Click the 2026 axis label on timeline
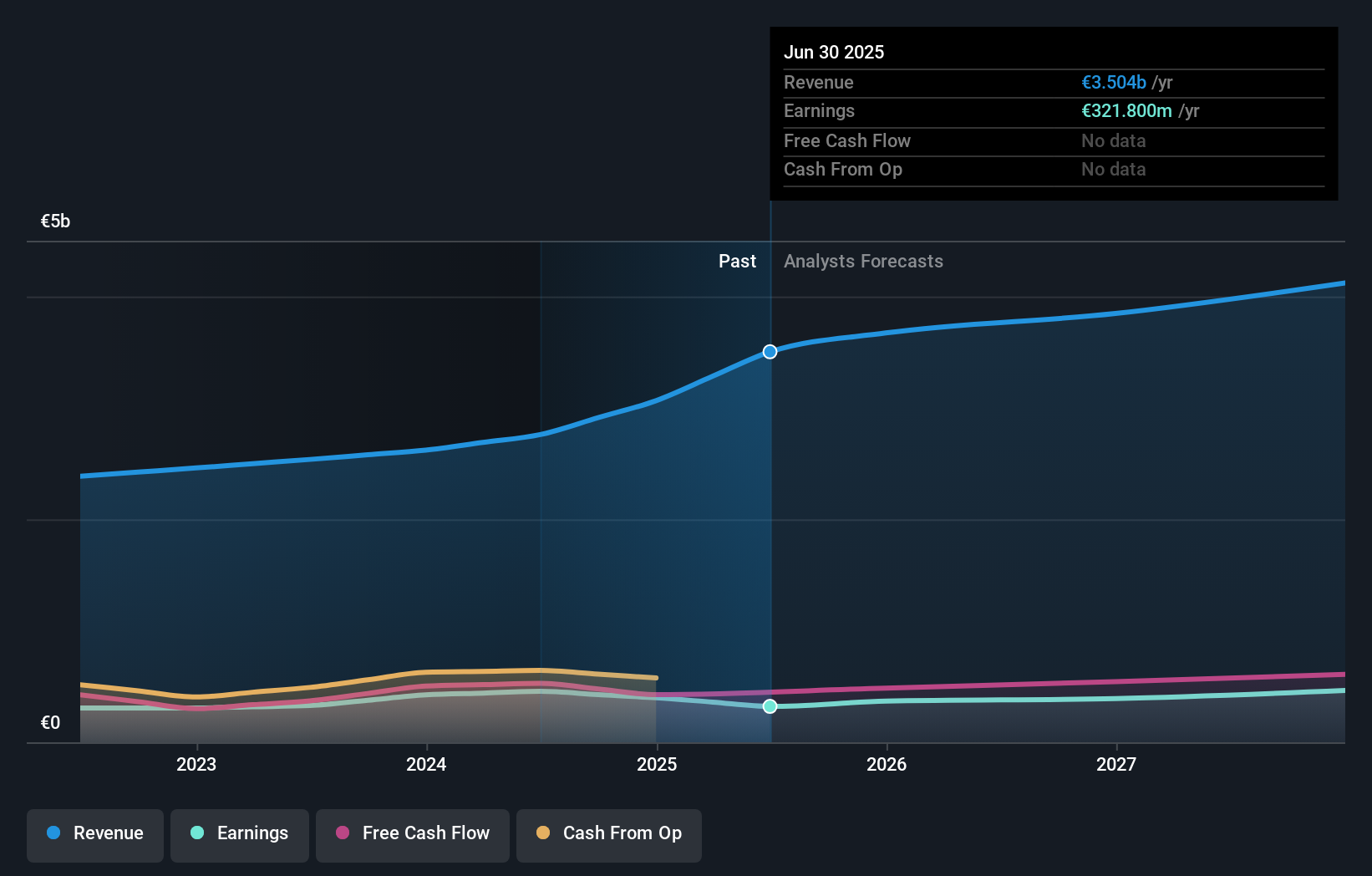Image resolution: width=1372 pixels, height=876 pixels. 887,764
